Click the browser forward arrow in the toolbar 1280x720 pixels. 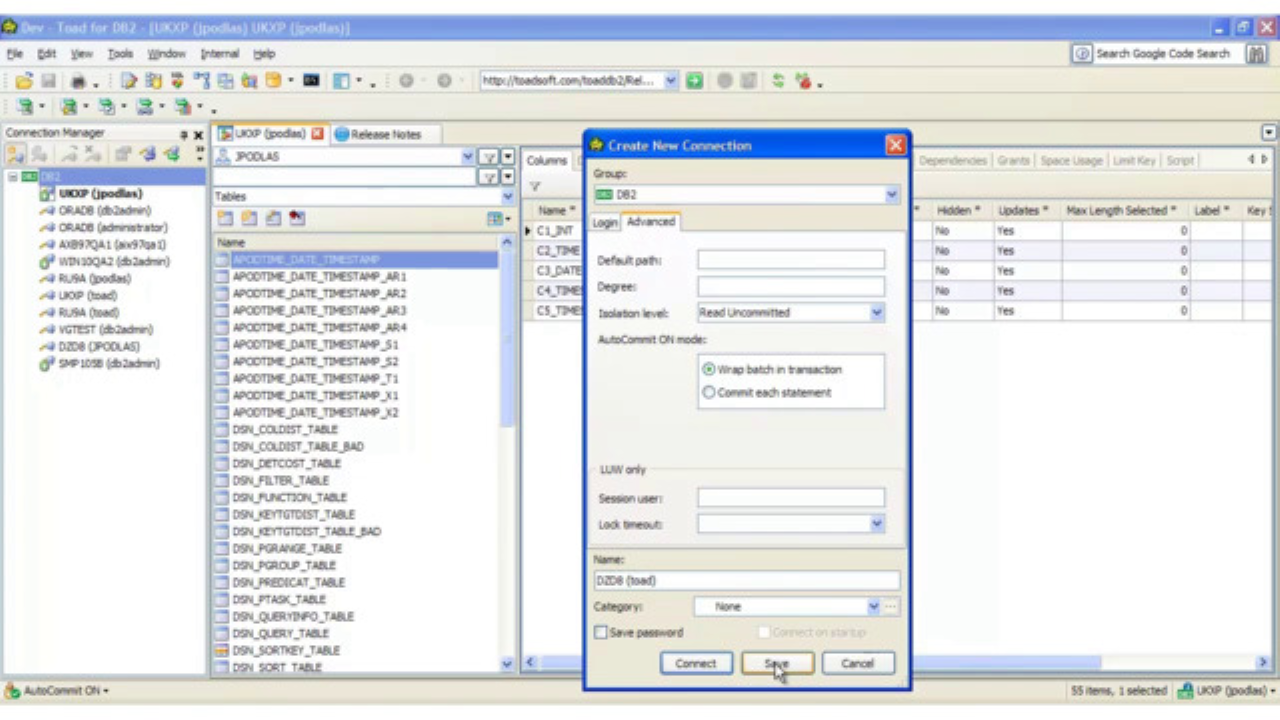(x=444, y=82)
